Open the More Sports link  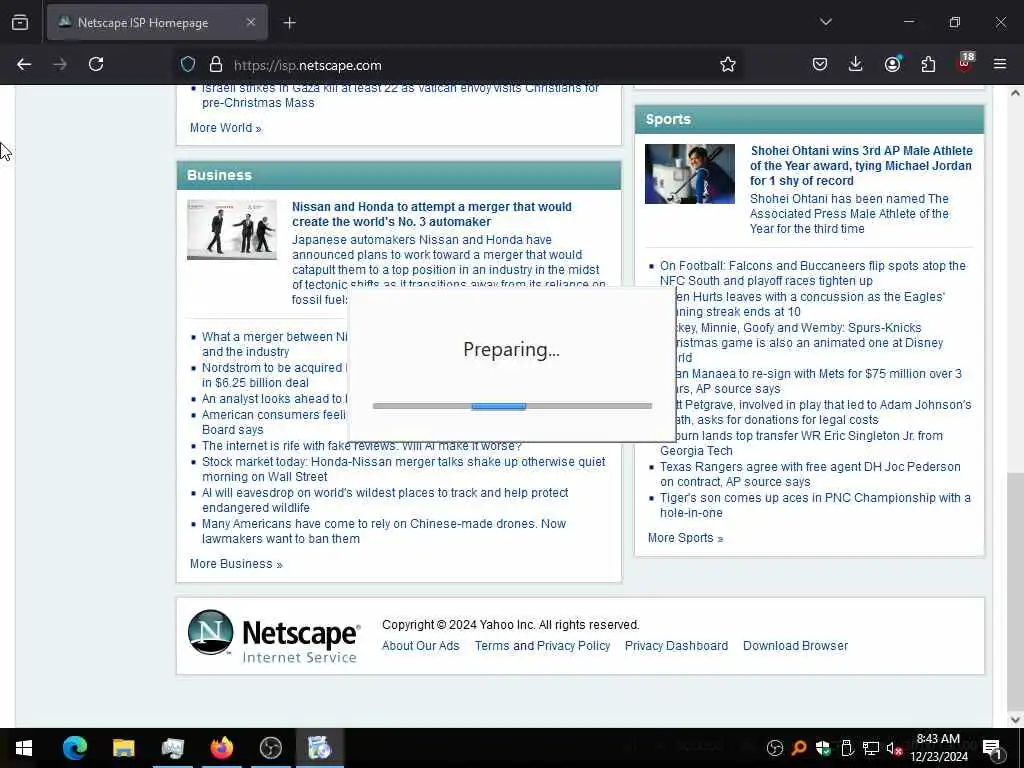[685, 538]
